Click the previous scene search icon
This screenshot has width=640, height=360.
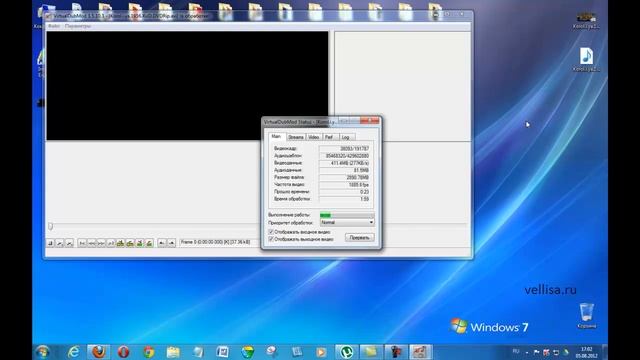coord(140,243)
